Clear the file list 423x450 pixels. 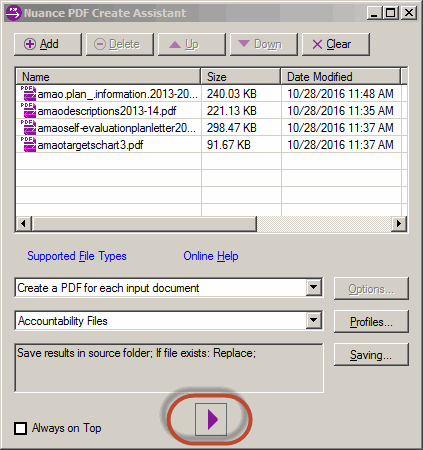(x=336, y=44)
